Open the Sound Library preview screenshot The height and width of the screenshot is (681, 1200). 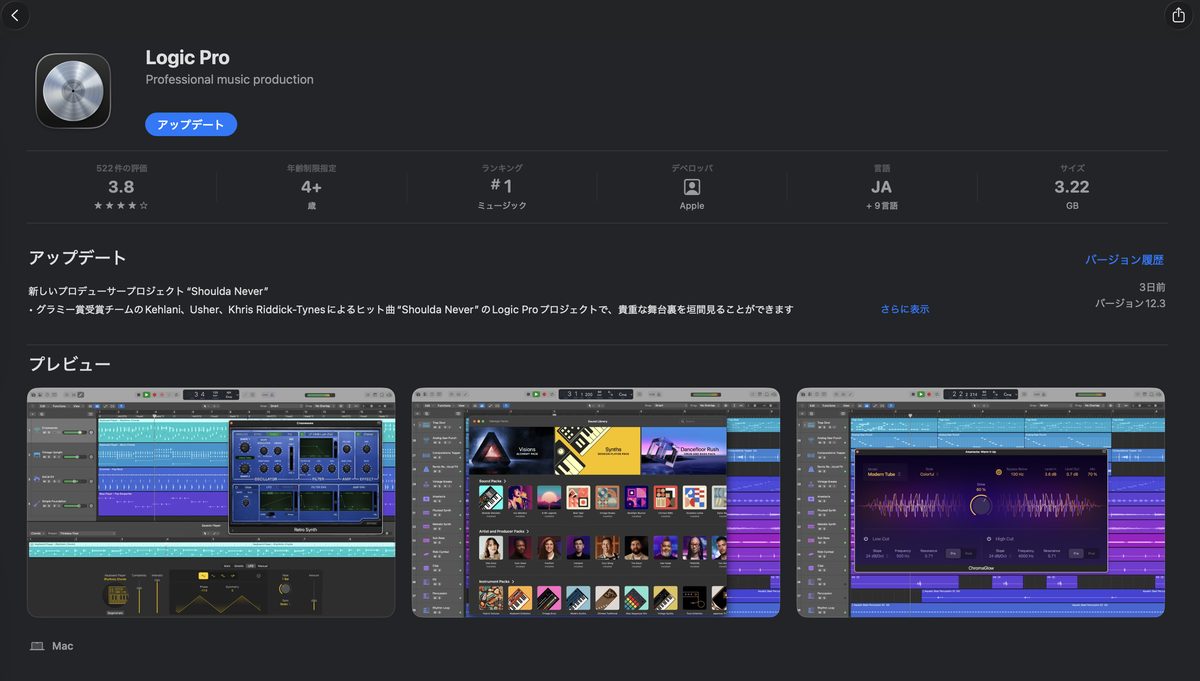click(596, 502)
